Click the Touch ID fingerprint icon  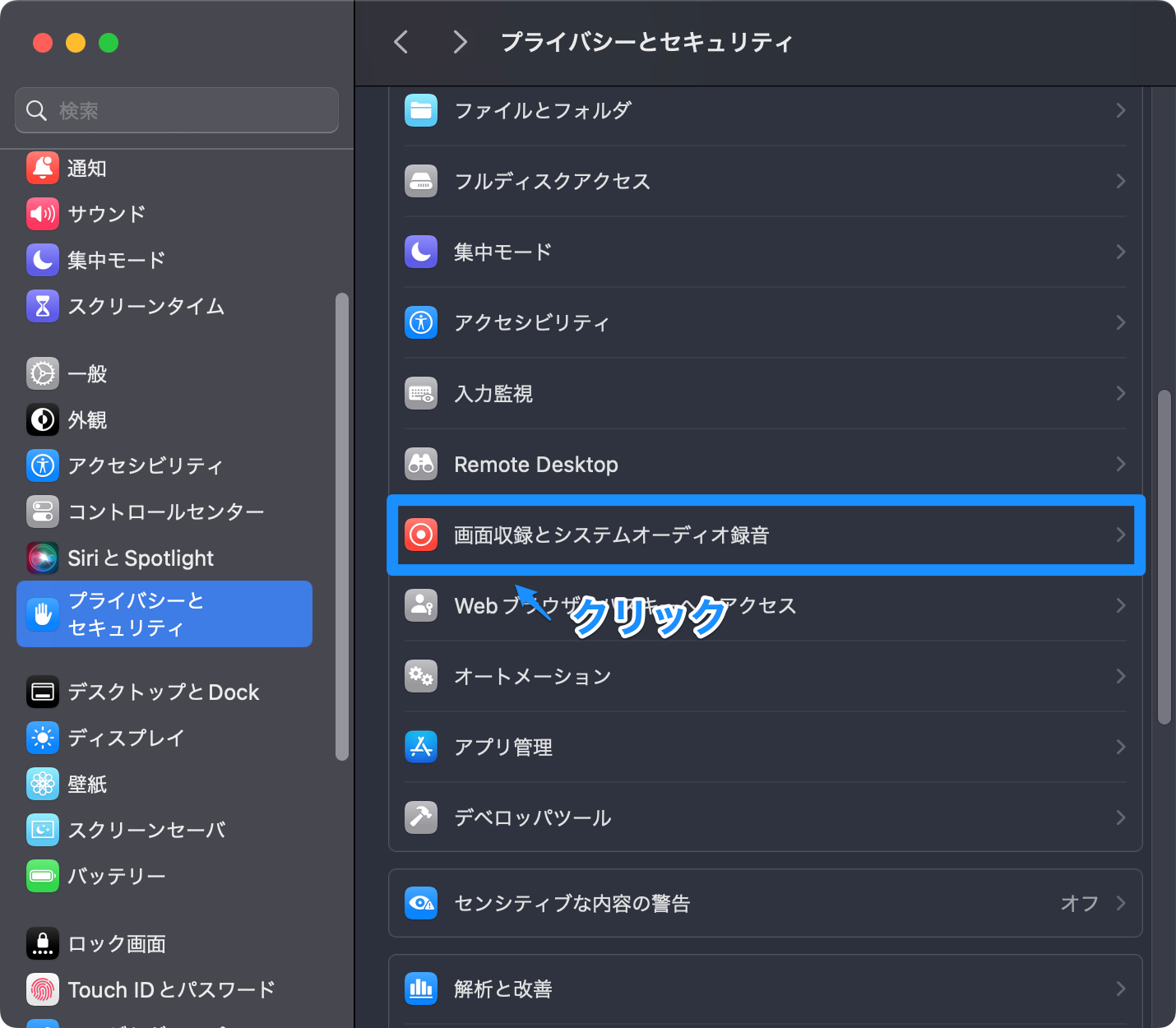[x=43, y=990]
